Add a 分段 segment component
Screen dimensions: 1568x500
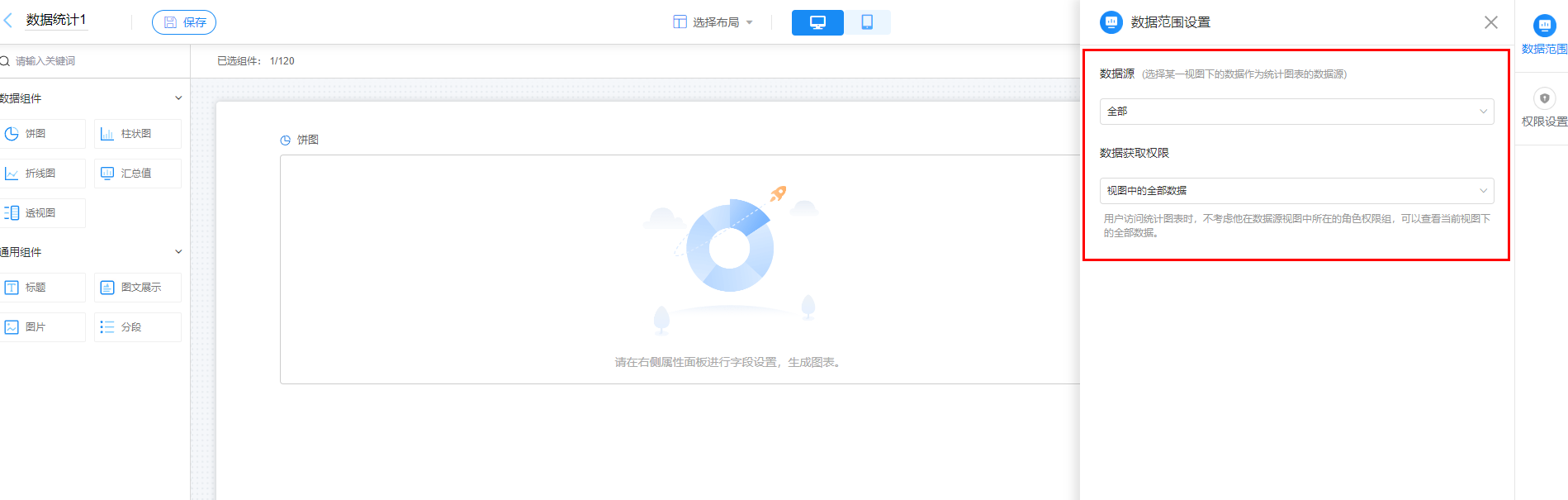[138, 327]
